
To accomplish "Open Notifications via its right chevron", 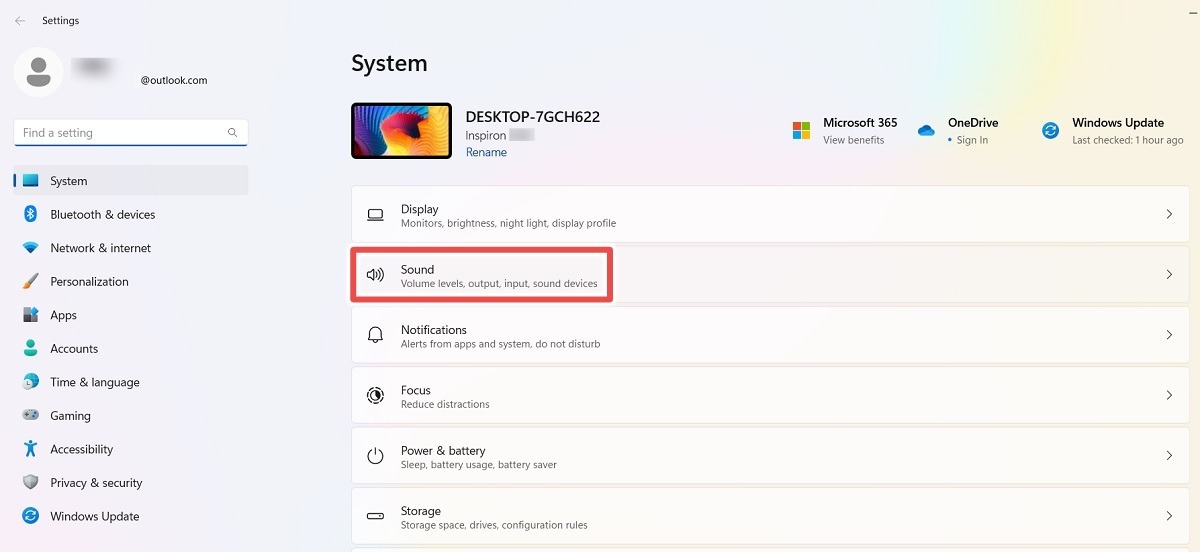I will coord(1169,335).
